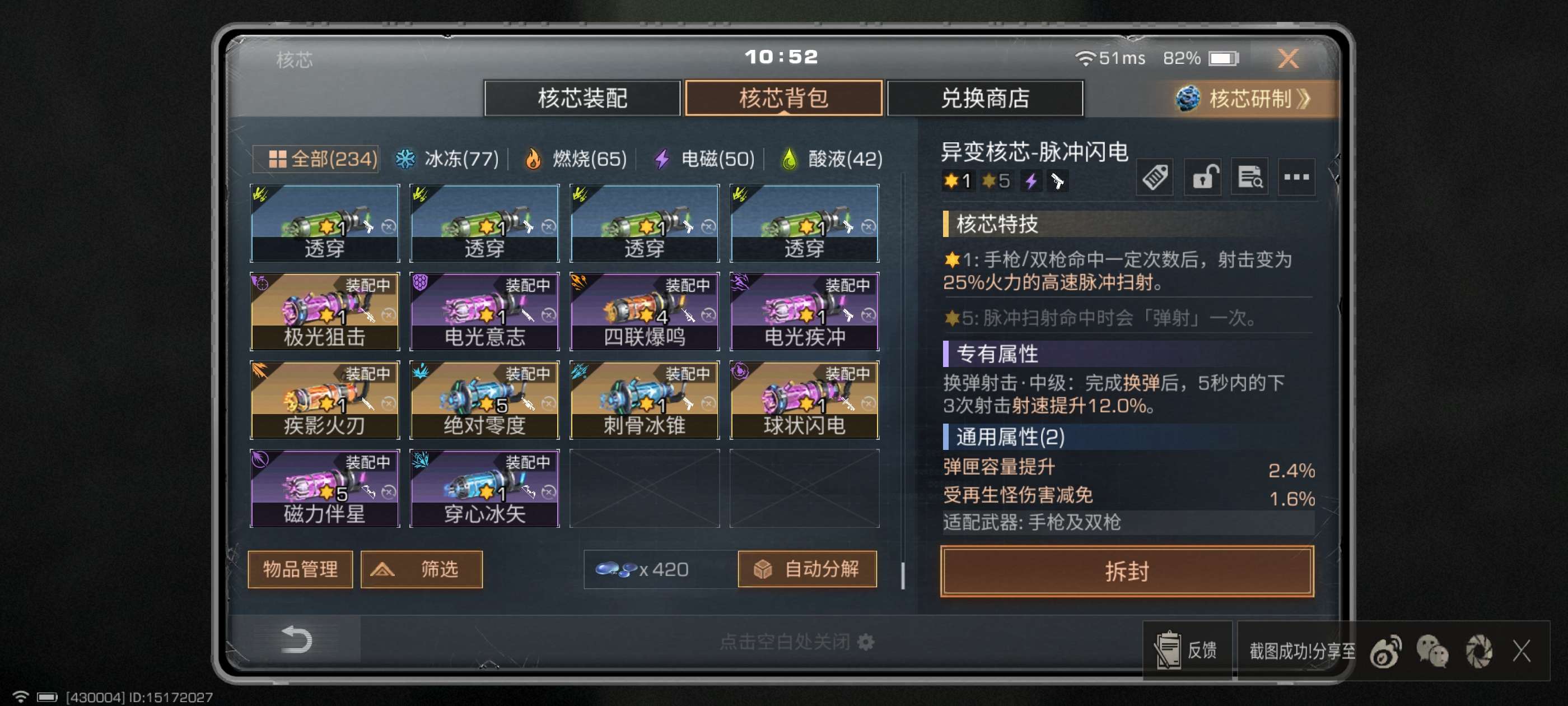Screen dimensions: 1568x706
Task: Click the 拆封 button
Action: (1127, 571)
